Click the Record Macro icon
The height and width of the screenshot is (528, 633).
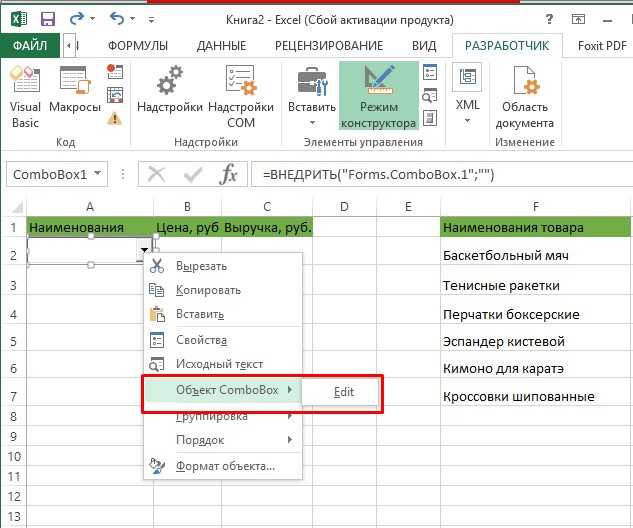coord(115,72)
